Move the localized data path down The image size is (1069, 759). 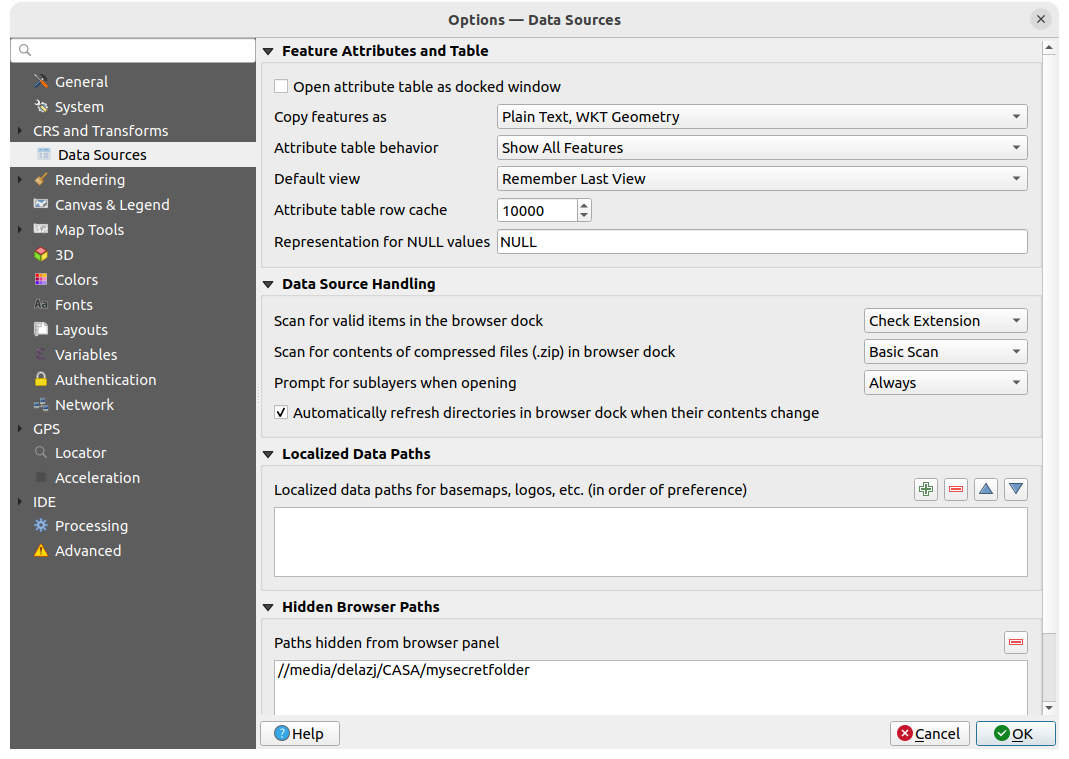[x=1015, y=488]
